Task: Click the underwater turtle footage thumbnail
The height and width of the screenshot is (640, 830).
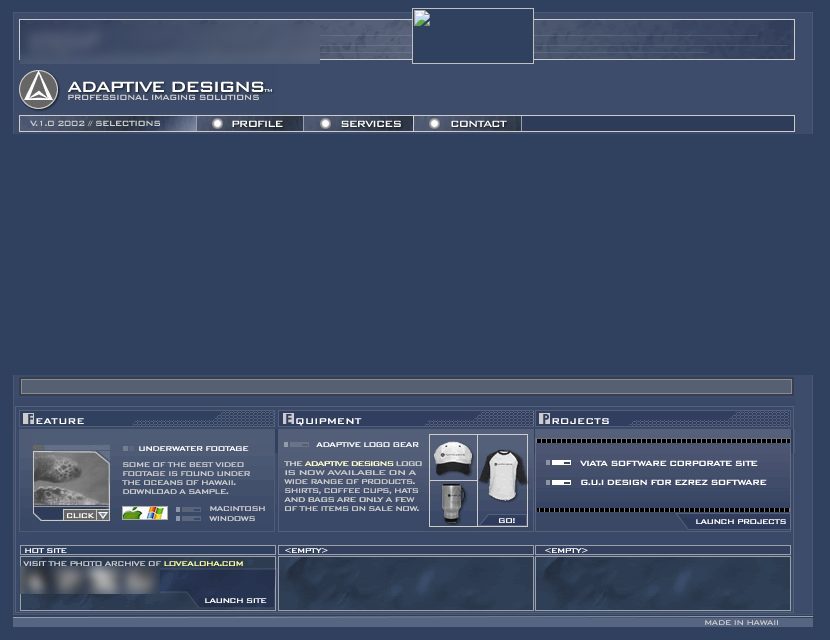Action: pos(71,479)
